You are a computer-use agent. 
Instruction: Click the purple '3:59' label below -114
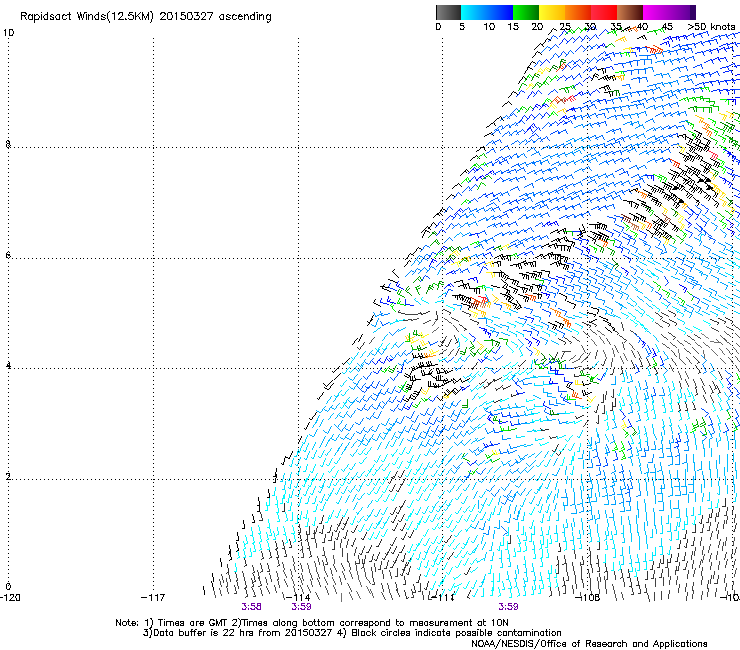click(301, 607)
